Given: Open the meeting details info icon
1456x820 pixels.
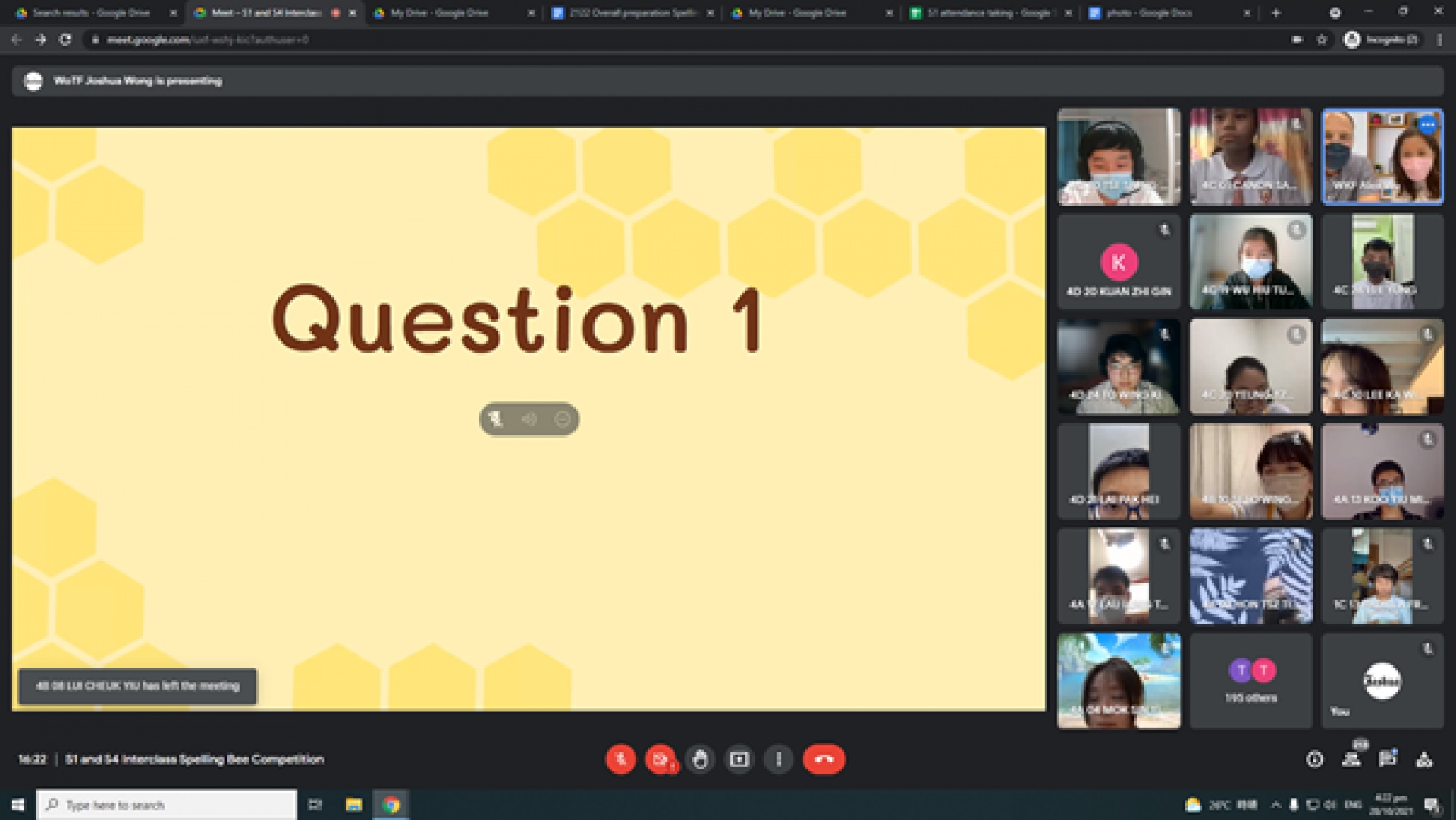Looking at the screenshot, I should [1315, 759].
